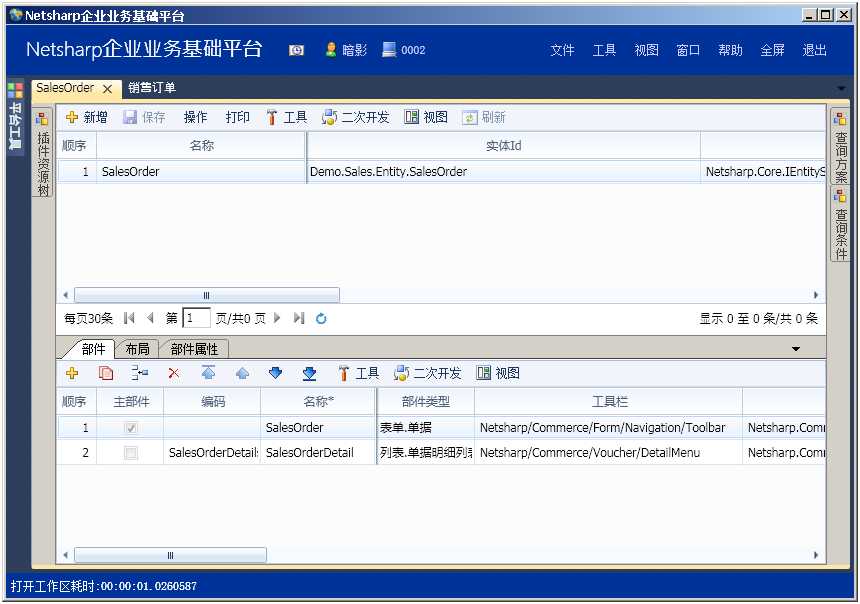Toggle the camera icon next to platform title
Image resolution: width=860 pixels, height=604 pixels.
296,48
